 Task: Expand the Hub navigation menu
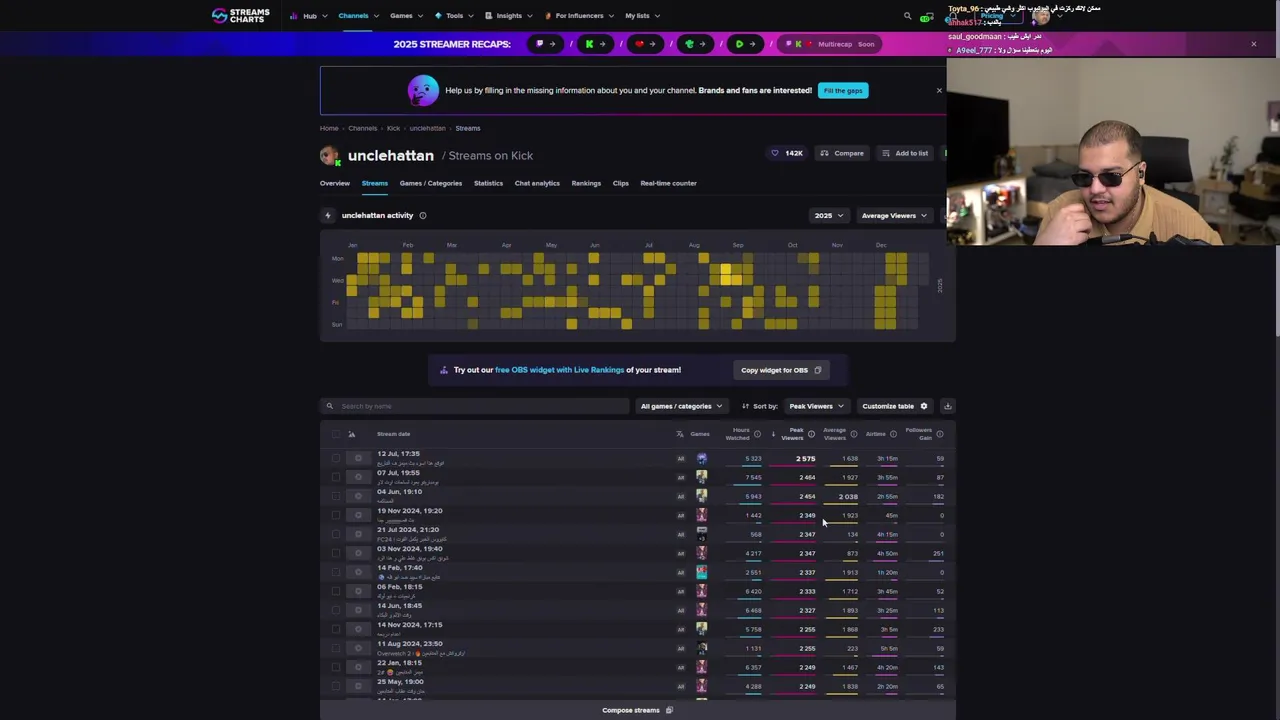click(x=309, y=16)
